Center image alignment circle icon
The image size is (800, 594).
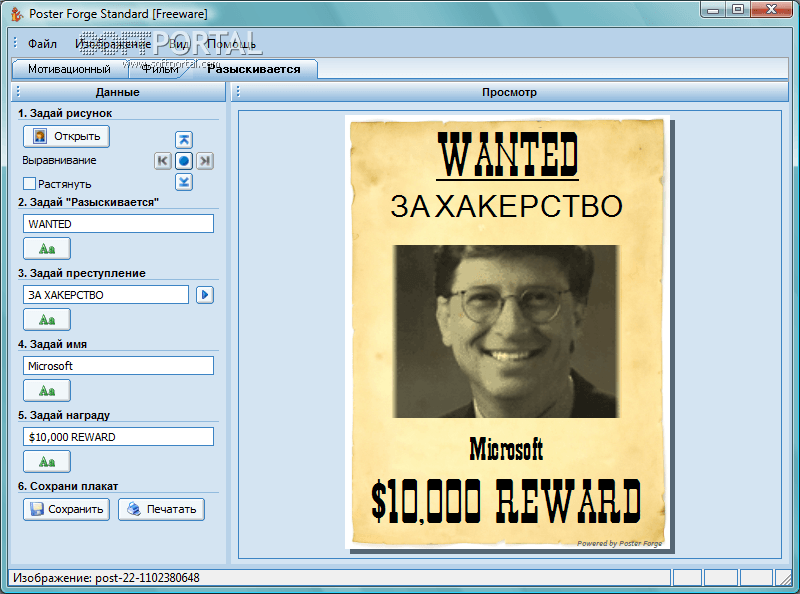tap(184, 161)
